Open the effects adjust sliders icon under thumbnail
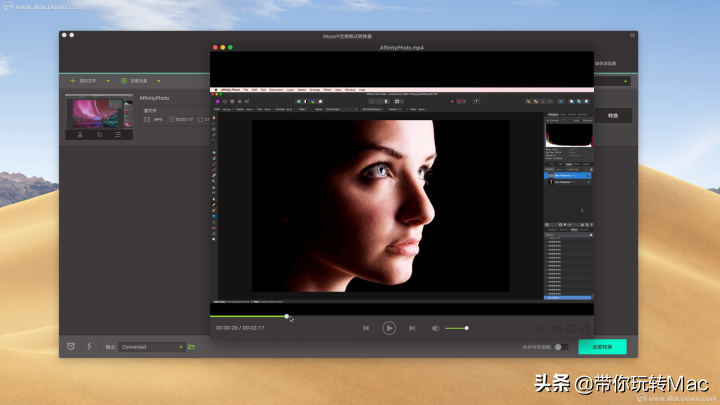Viewport: 720px width, 405px height. [118, 135]
